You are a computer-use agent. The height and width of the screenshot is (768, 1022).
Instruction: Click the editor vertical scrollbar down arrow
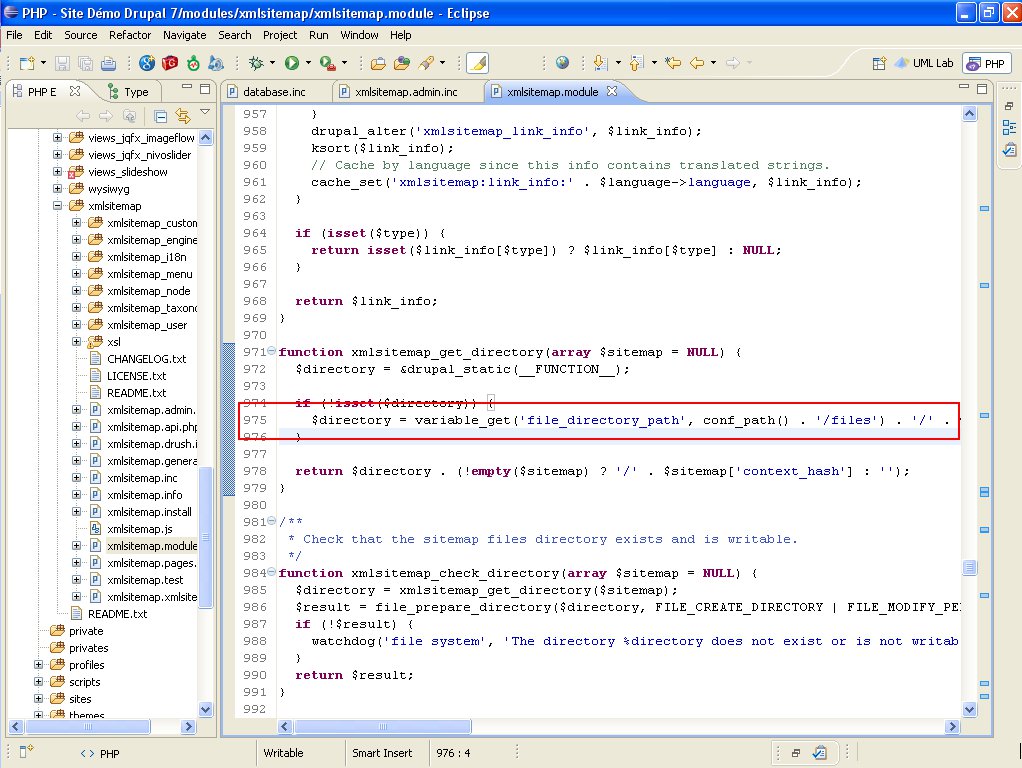pyautogui.click(x=969, y=709)
